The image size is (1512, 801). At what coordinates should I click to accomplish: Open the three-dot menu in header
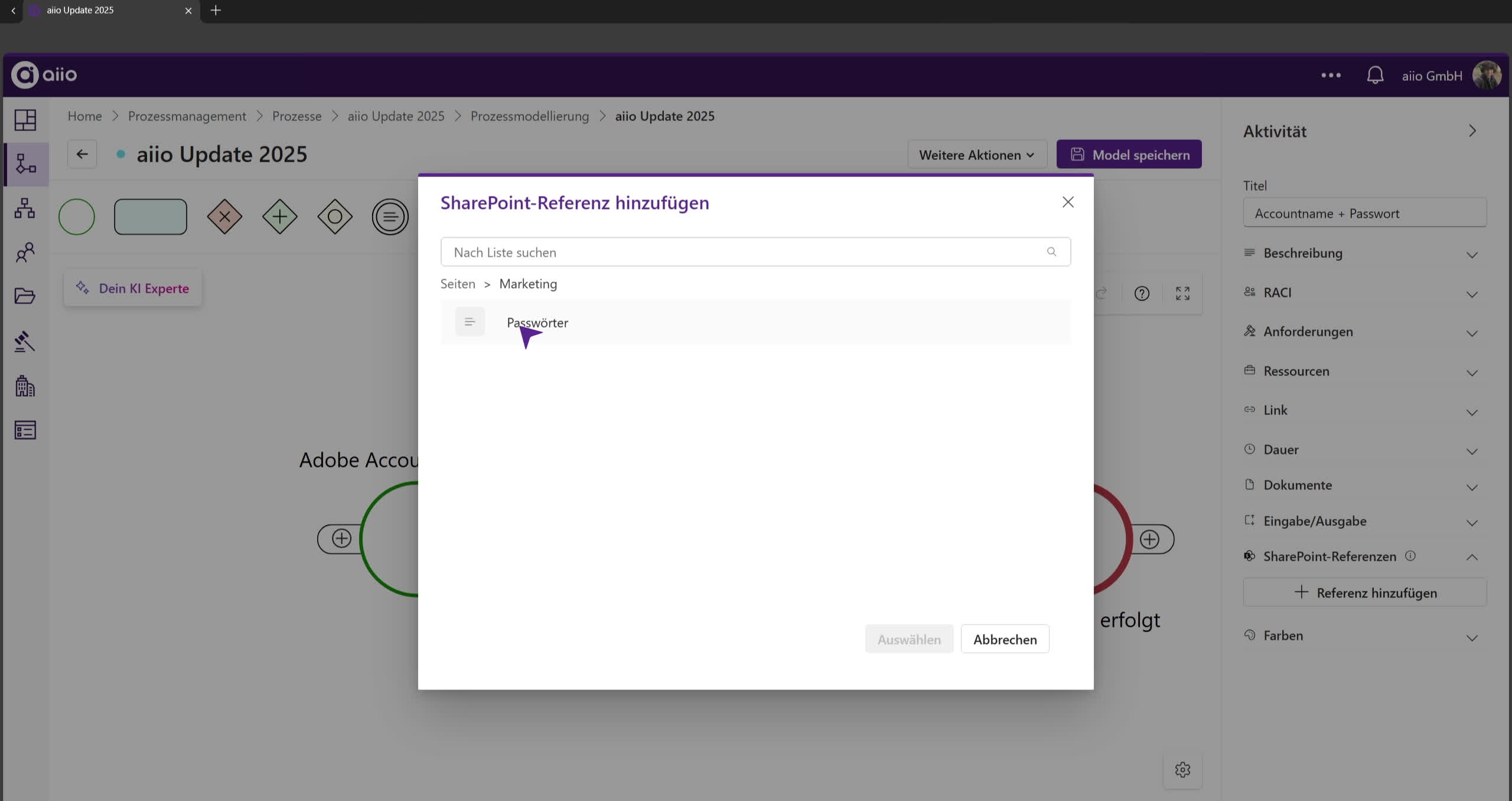[x=1331, y=75]
